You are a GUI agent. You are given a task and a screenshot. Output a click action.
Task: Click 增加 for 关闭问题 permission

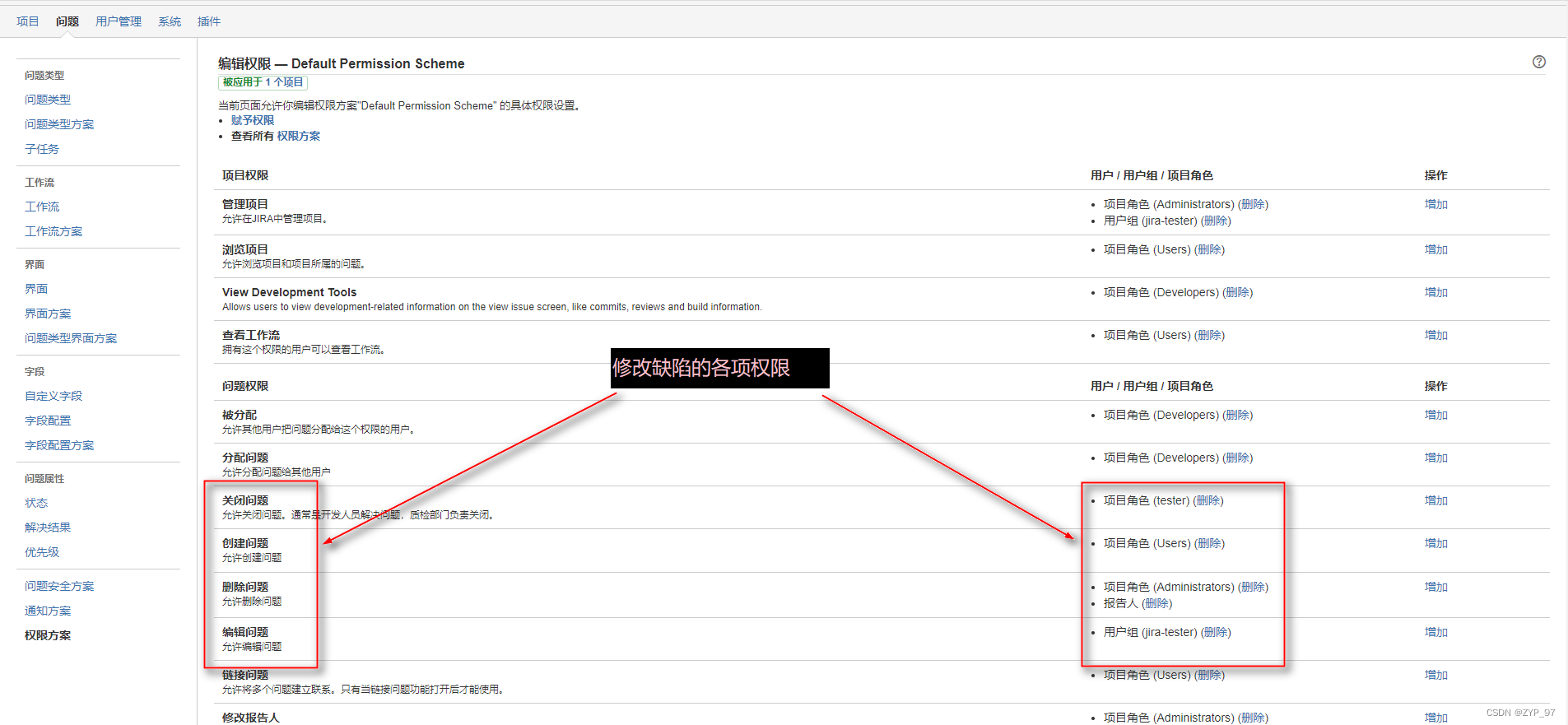coord(1435,500)
